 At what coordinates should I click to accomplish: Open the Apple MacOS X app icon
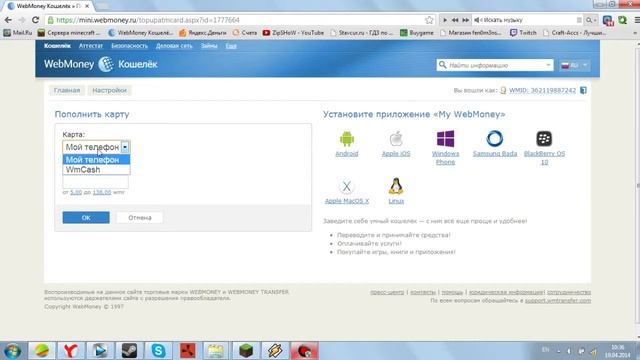coord(347,187)
